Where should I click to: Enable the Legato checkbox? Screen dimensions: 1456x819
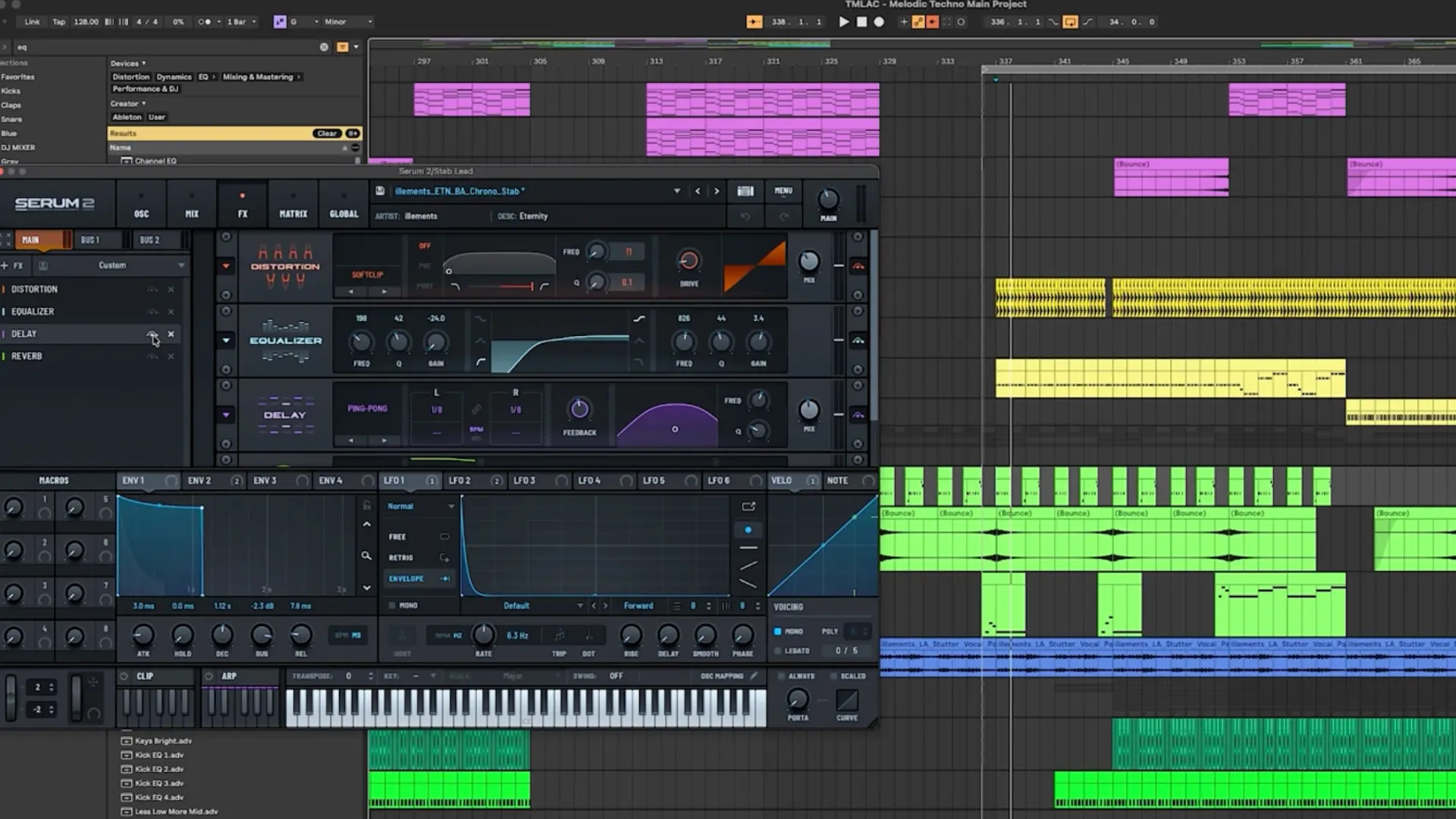[777, 651]
